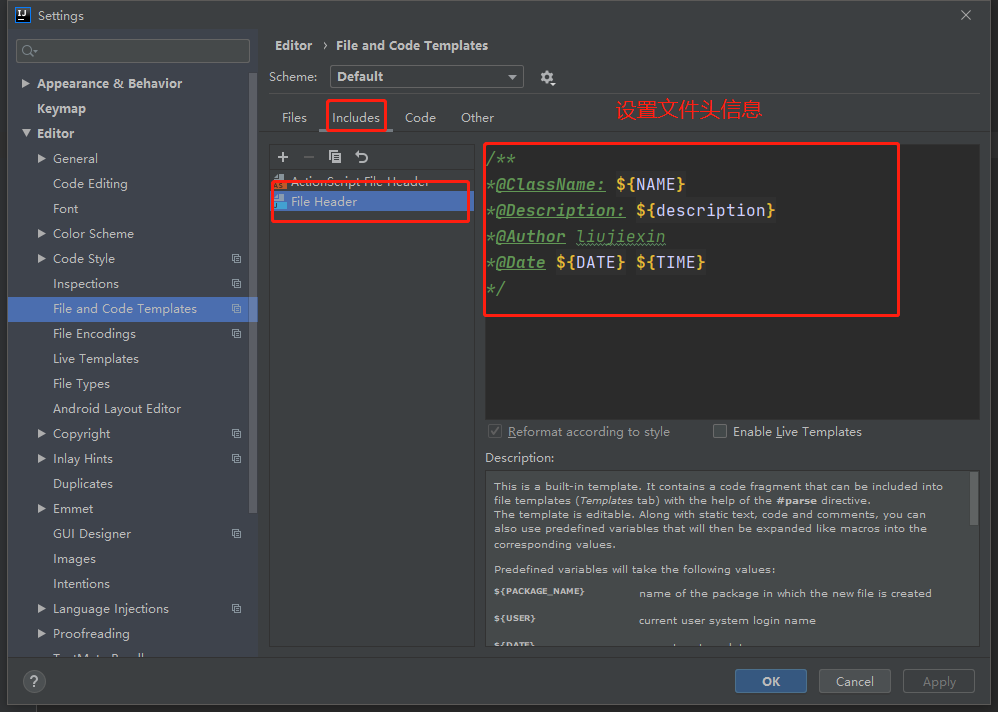Image resolution: width=998 pixels, height=712 pixels.
Task: Click the ActionScript File Header file icon
Action: coord(279,181)
